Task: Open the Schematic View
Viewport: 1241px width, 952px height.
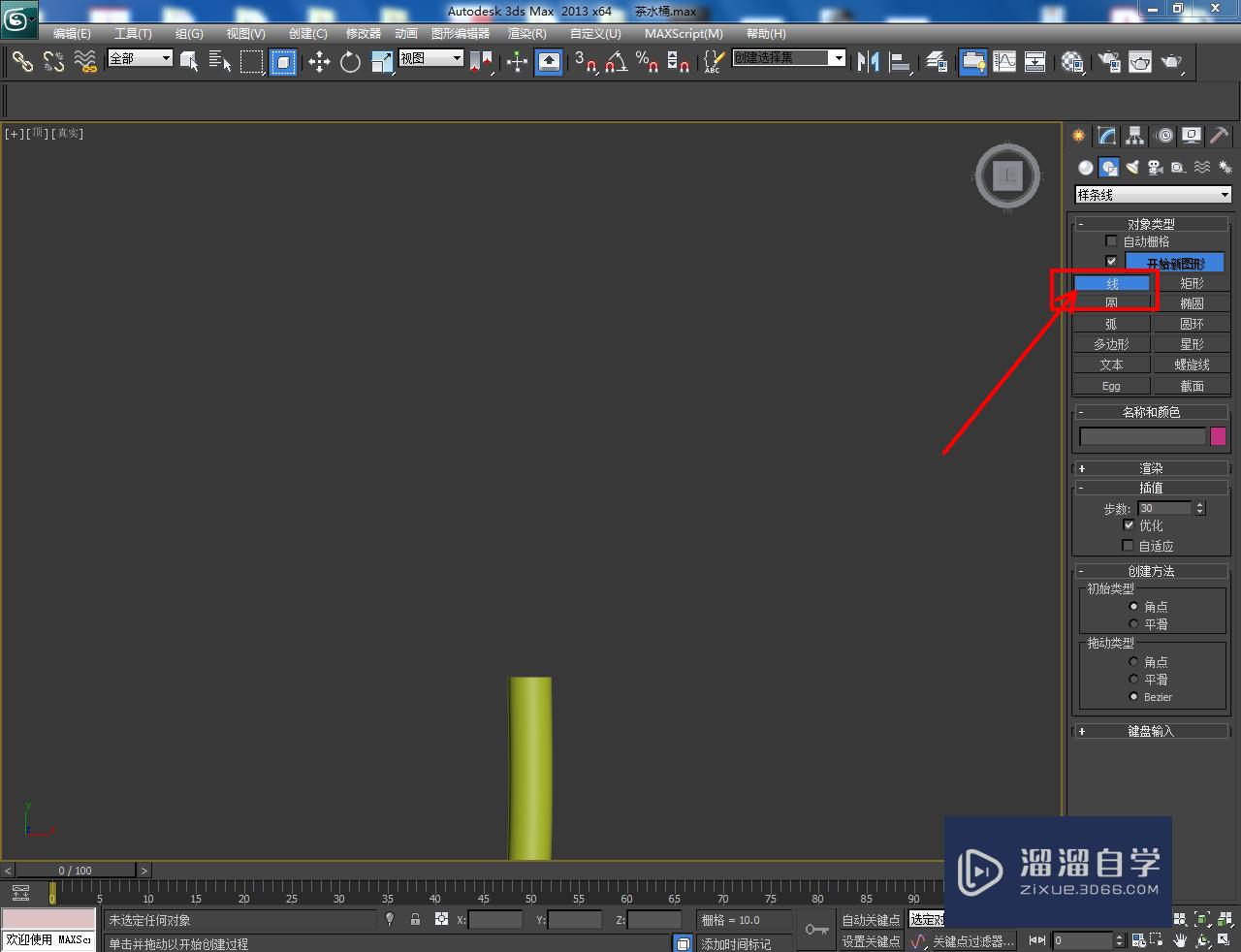Action: [x=1035, y=62]
